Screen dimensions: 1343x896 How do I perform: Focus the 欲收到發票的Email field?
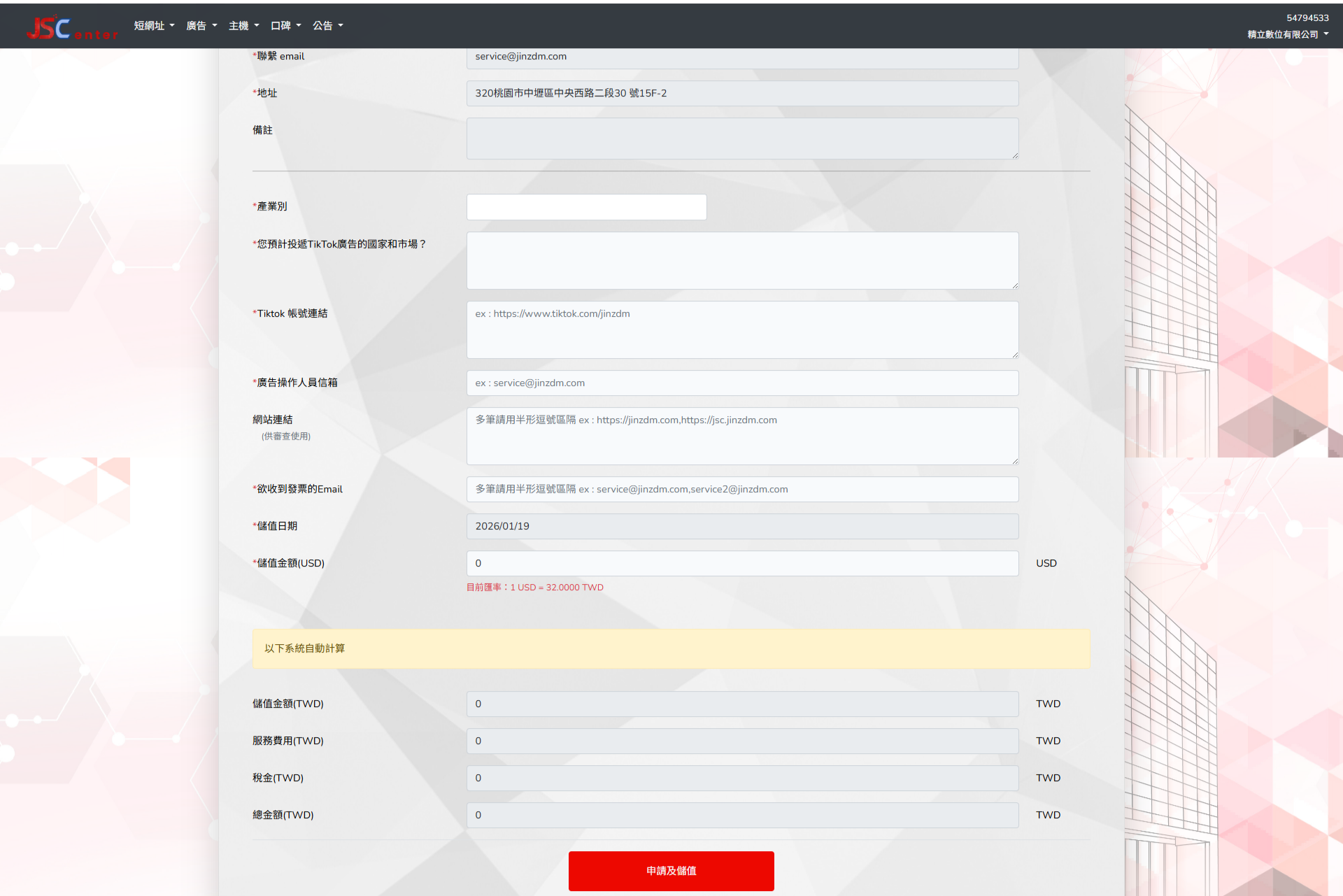coord(742,490)
